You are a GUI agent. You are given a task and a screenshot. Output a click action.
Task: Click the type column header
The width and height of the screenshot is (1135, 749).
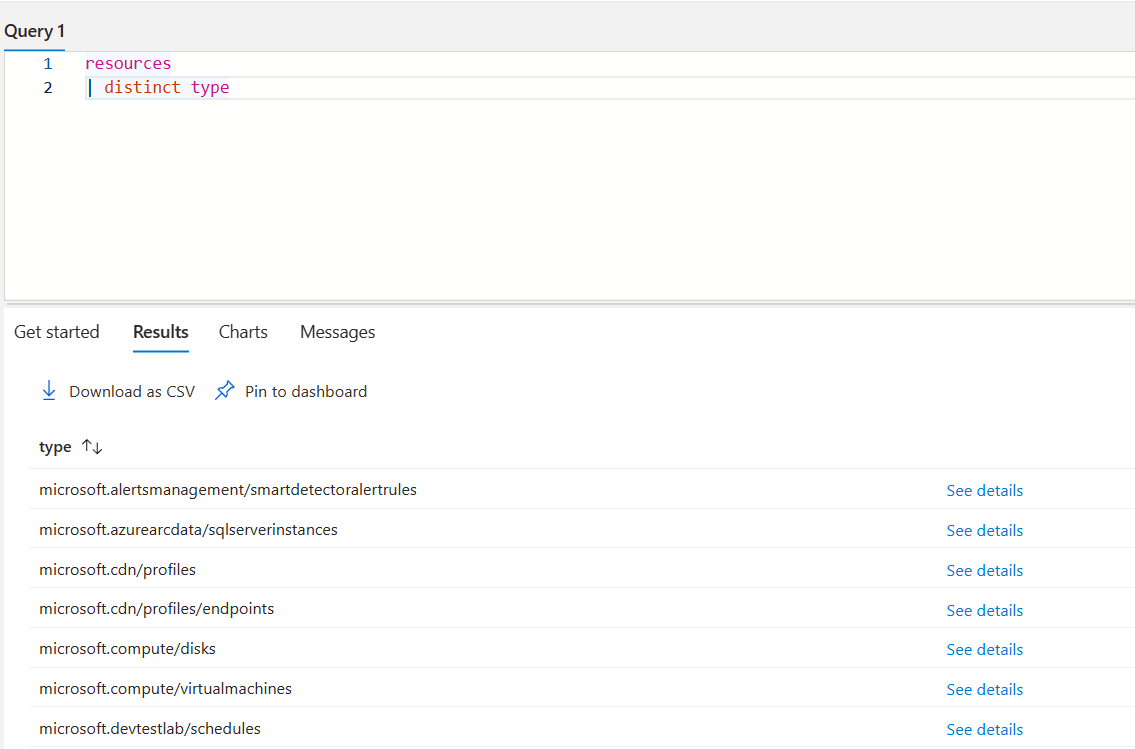[55, 446]
